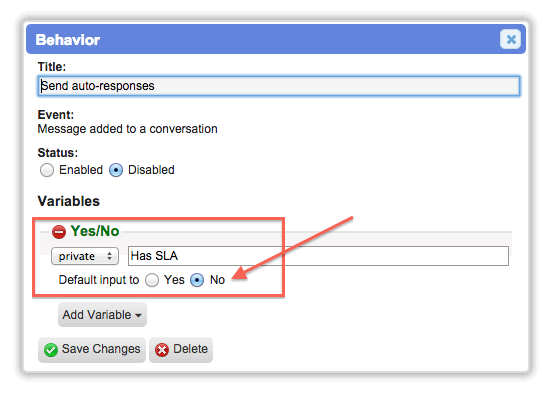Click the Message added to a conversation text
550x393 pixels.
(x=127, y=129)
